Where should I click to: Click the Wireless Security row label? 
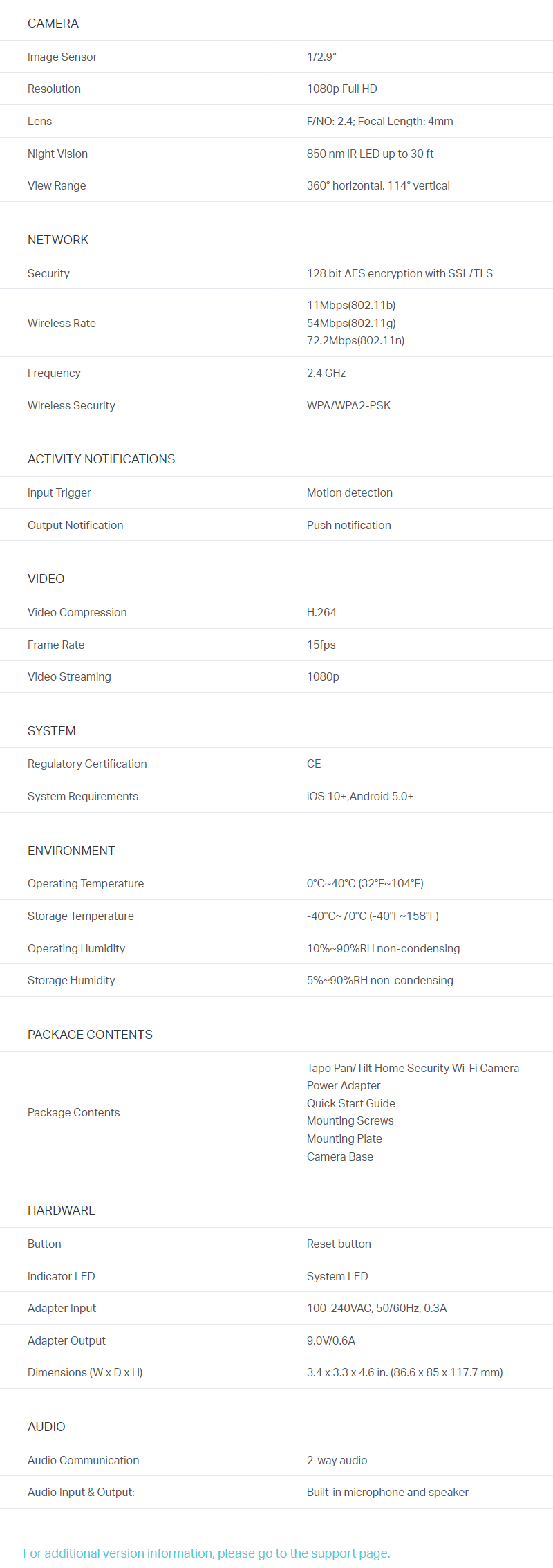[71, 405]
